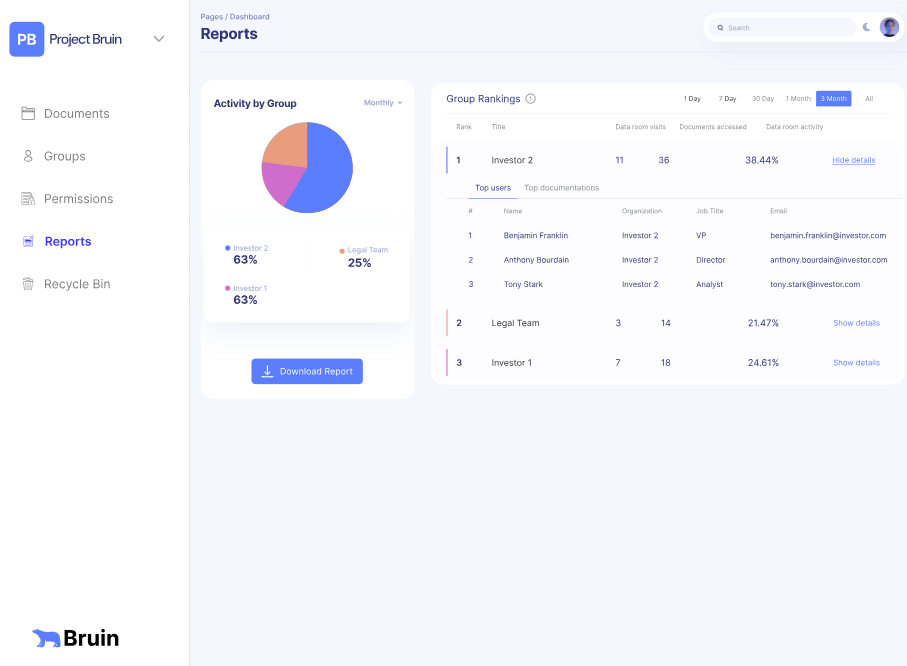Click the orange pie chart slice
This screenshot has width=907, height=666.
(x=289, y=146)
